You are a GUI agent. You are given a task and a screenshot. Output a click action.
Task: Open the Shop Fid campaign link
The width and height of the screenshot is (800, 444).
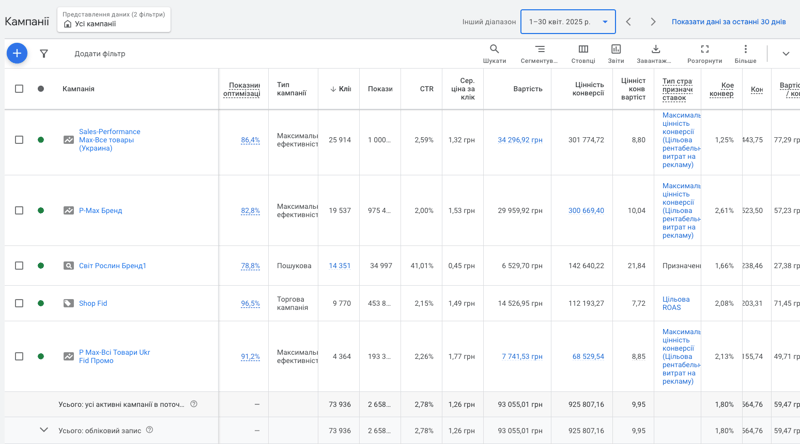click(93, 303)
